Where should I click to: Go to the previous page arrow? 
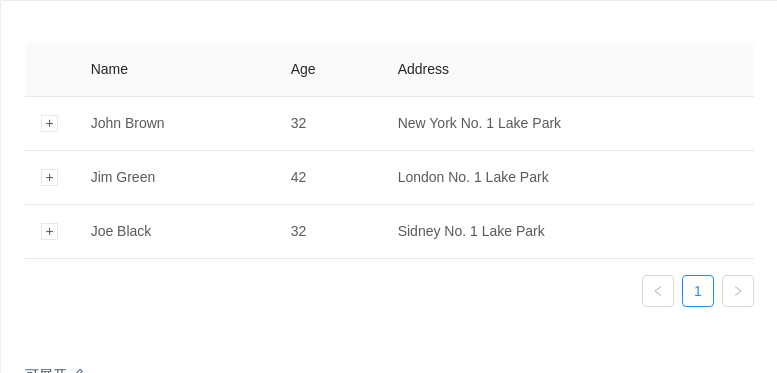coord(658,291)
